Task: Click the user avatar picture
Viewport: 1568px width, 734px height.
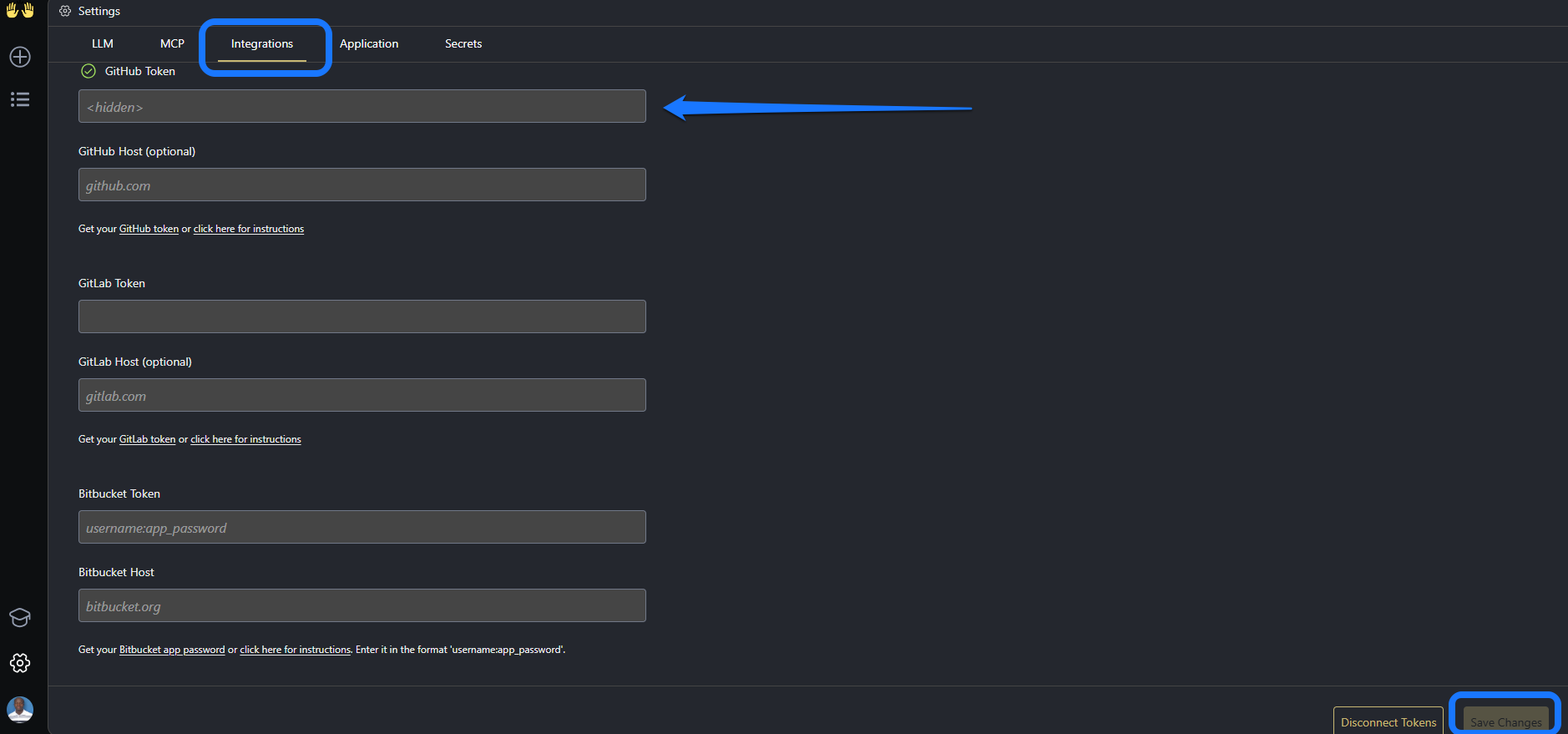Action: tap(20, 710)
